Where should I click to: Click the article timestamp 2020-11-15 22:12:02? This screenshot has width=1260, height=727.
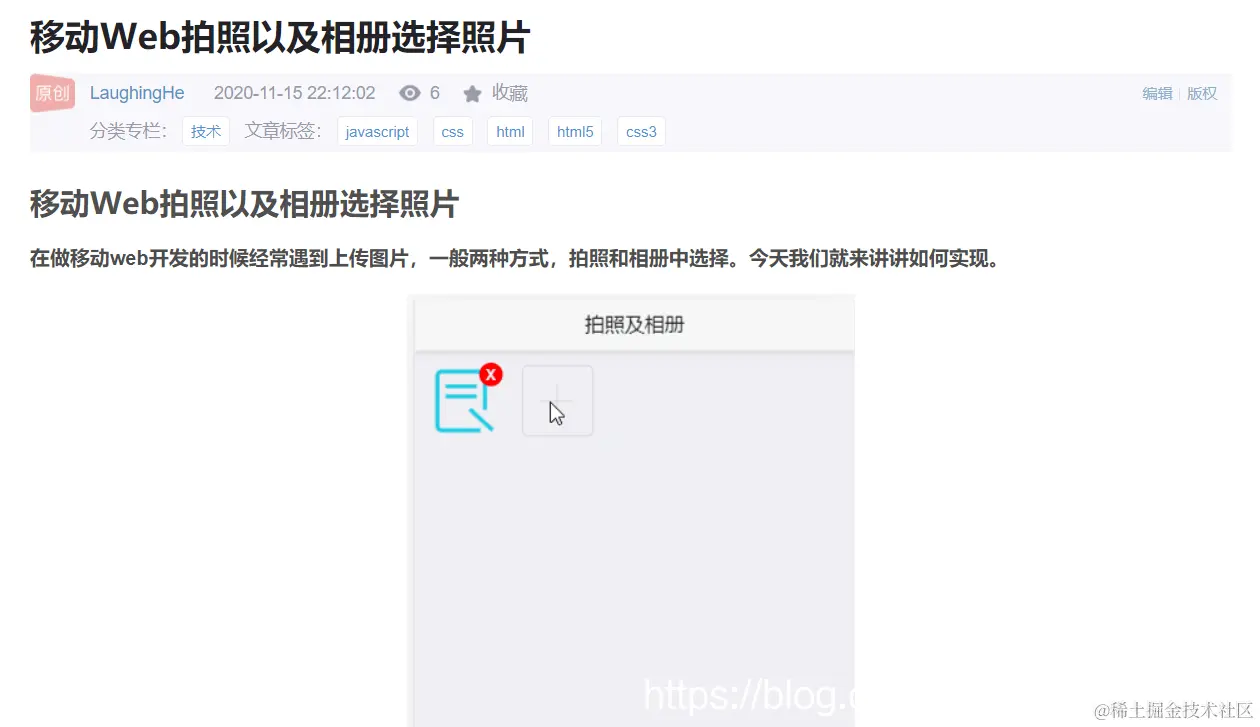295,93
